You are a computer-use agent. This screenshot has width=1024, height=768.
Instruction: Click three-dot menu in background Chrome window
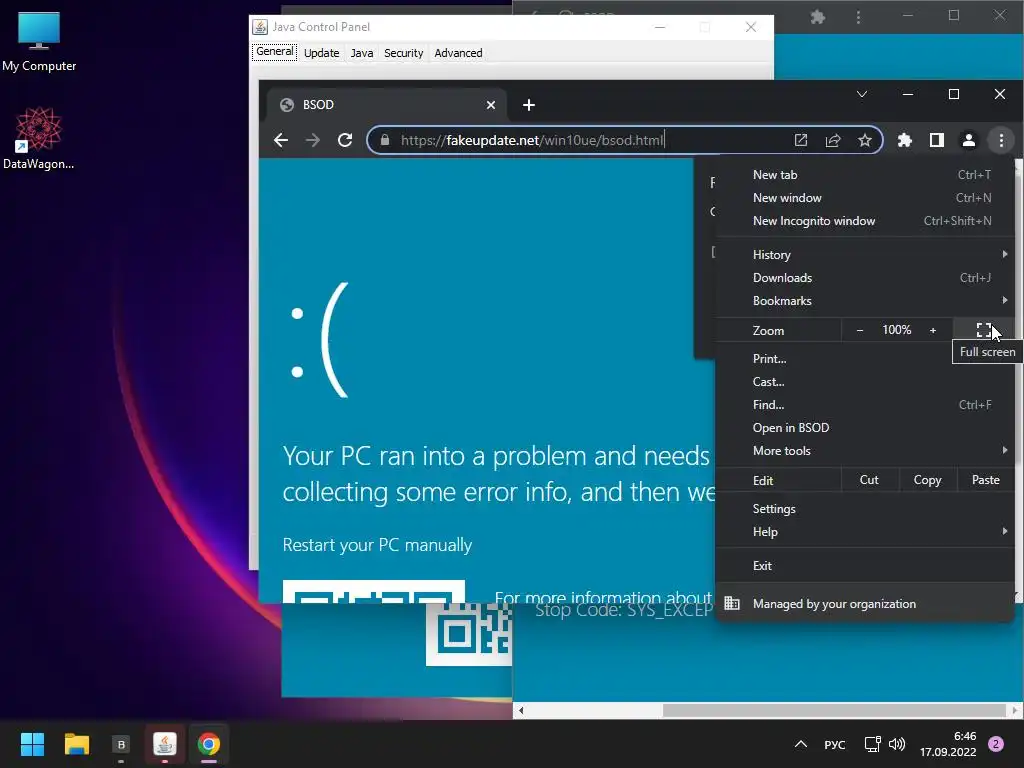tap(858, 17)
